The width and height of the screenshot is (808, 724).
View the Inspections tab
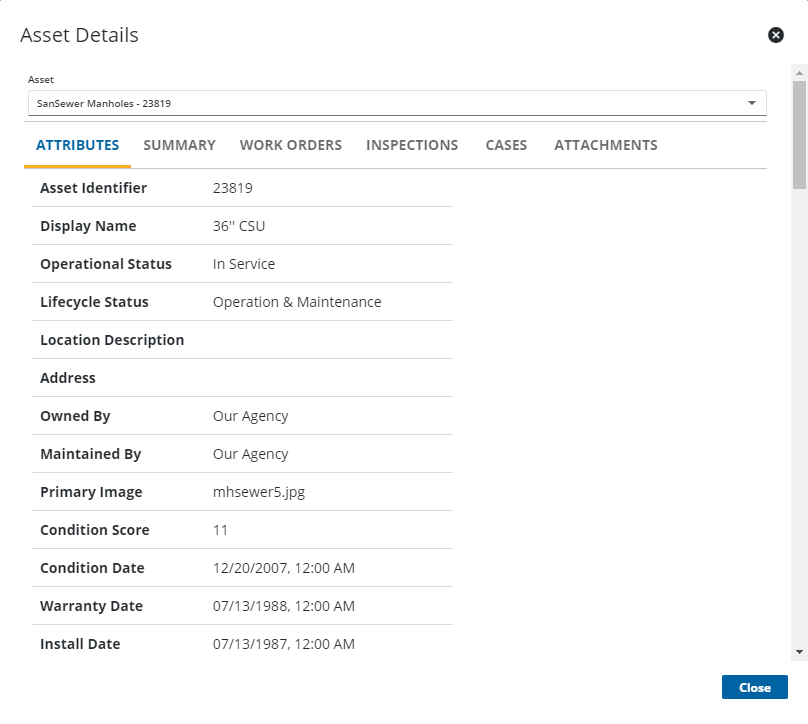[412, 145]
